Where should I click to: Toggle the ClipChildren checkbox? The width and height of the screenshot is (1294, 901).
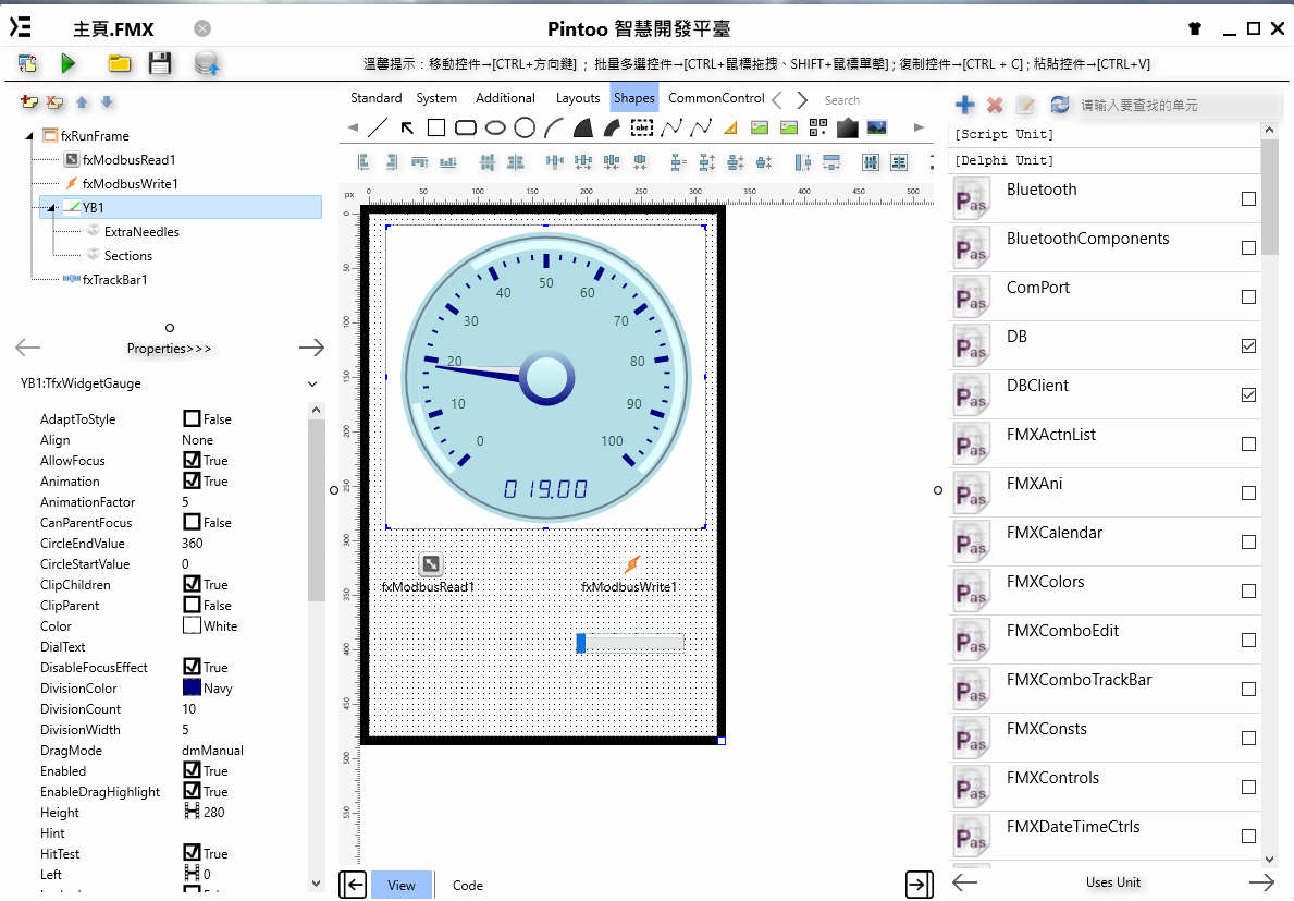point(192,584)
